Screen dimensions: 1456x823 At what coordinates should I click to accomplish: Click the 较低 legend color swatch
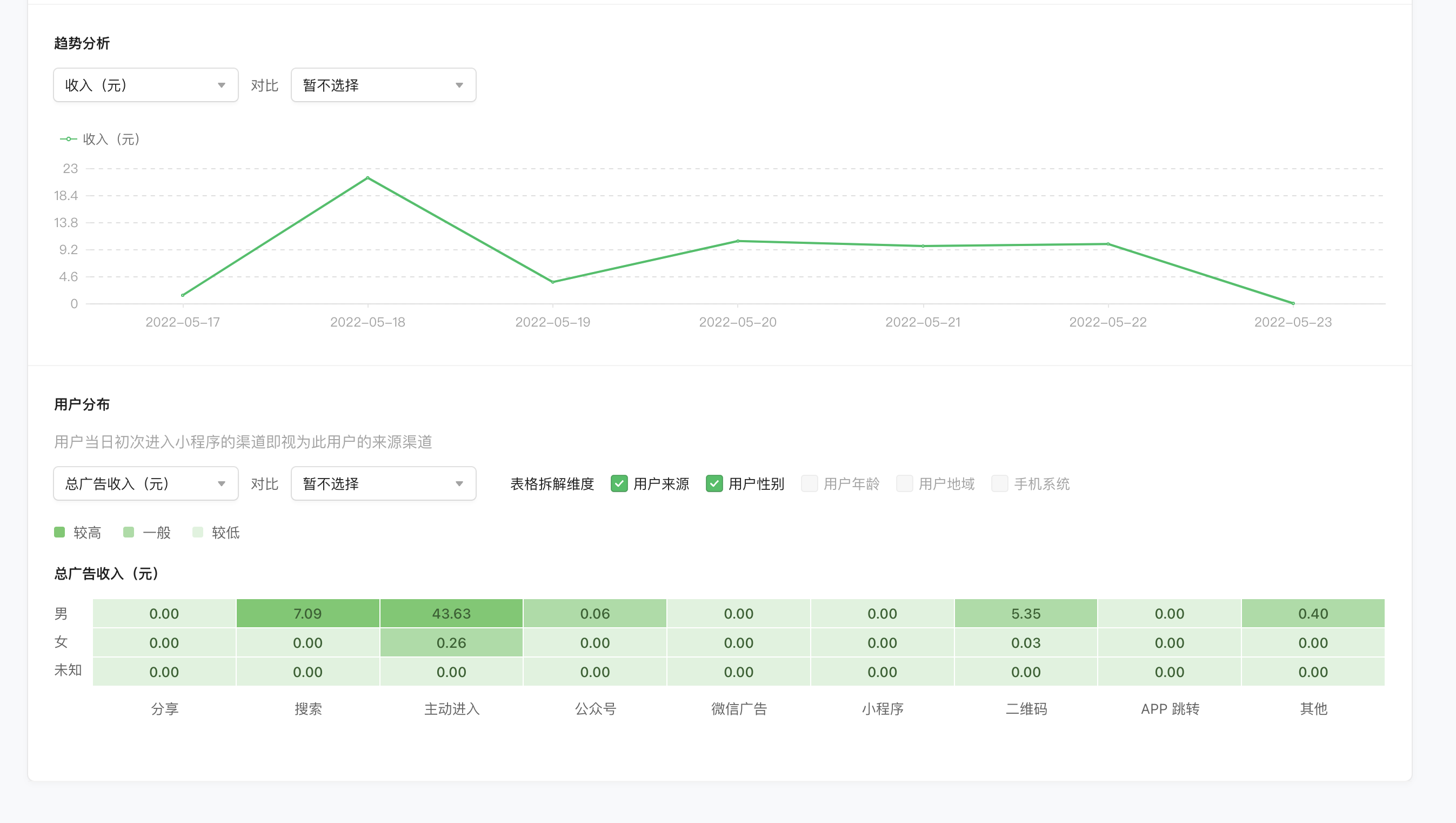[x=197, y=532]
